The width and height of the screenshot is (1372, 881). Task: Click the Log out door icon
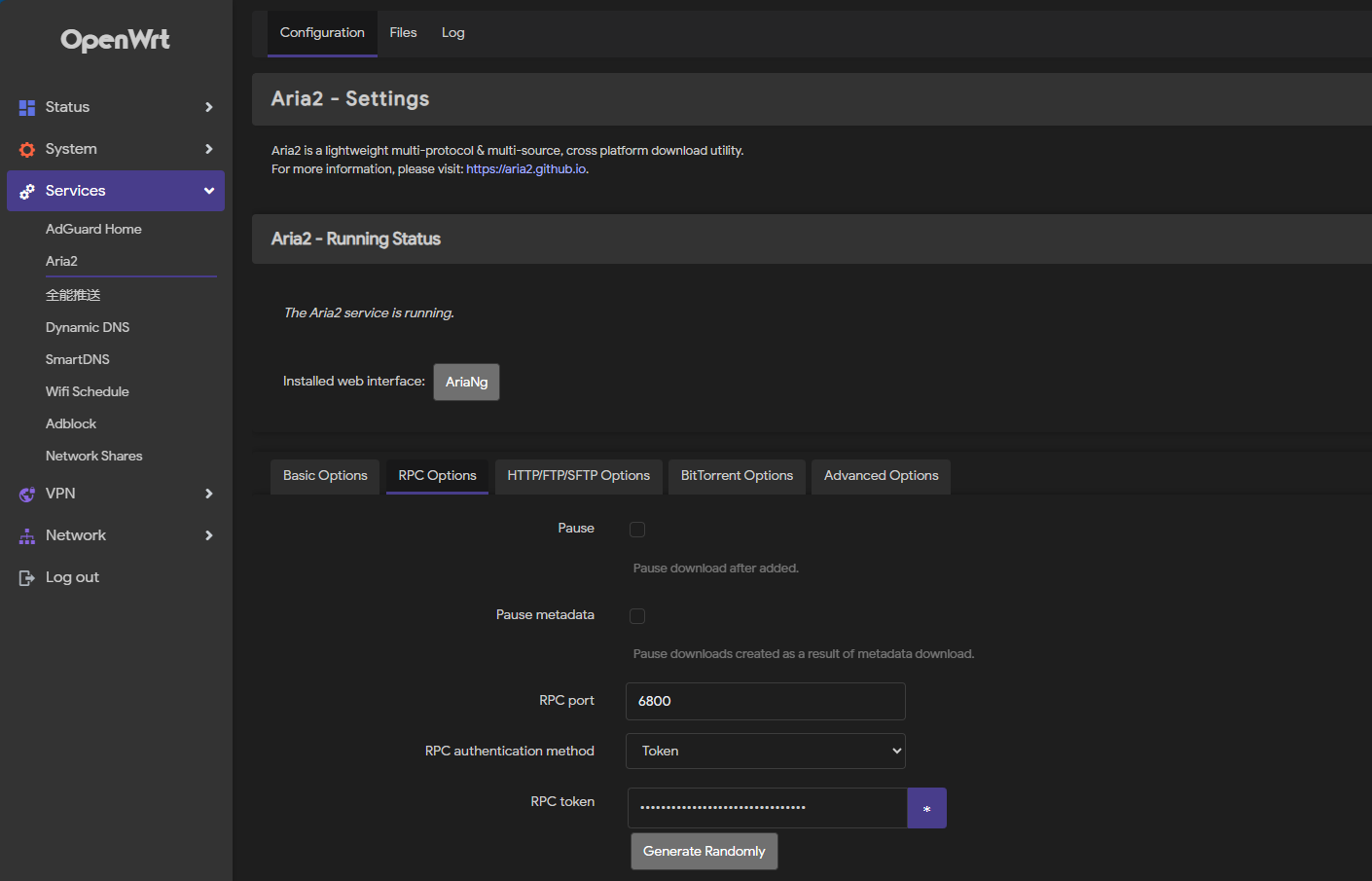pyautogui.click(x=27, y=578)
